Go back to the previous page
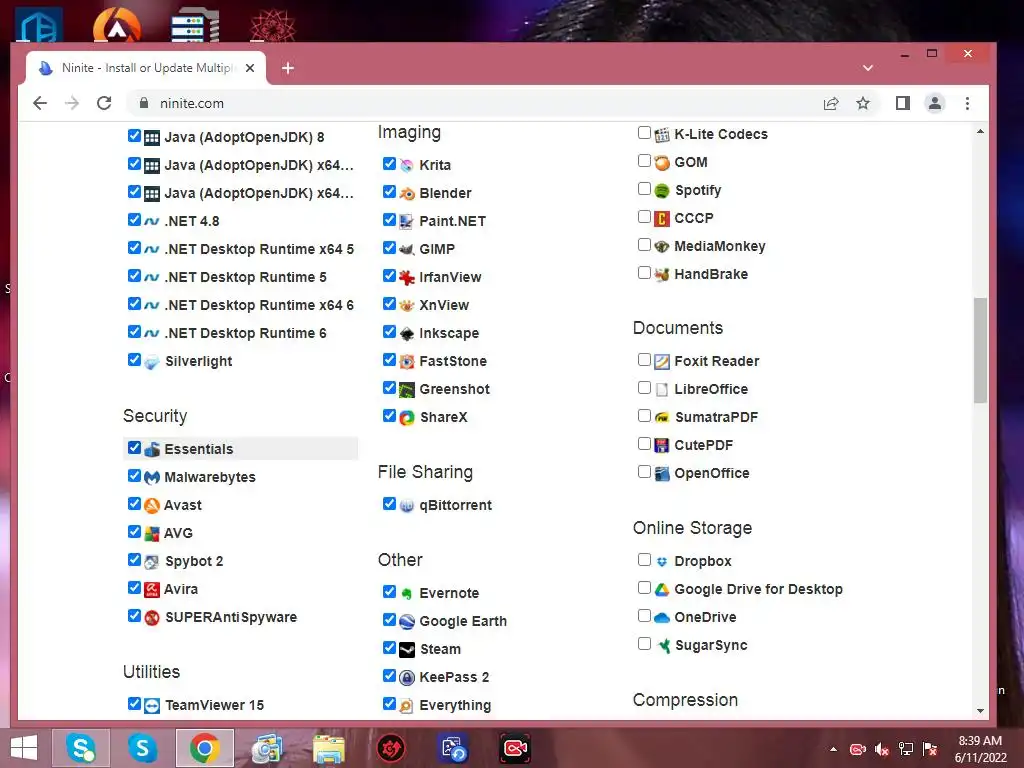Screen dimensions: 1024x768 coord(40,103)
